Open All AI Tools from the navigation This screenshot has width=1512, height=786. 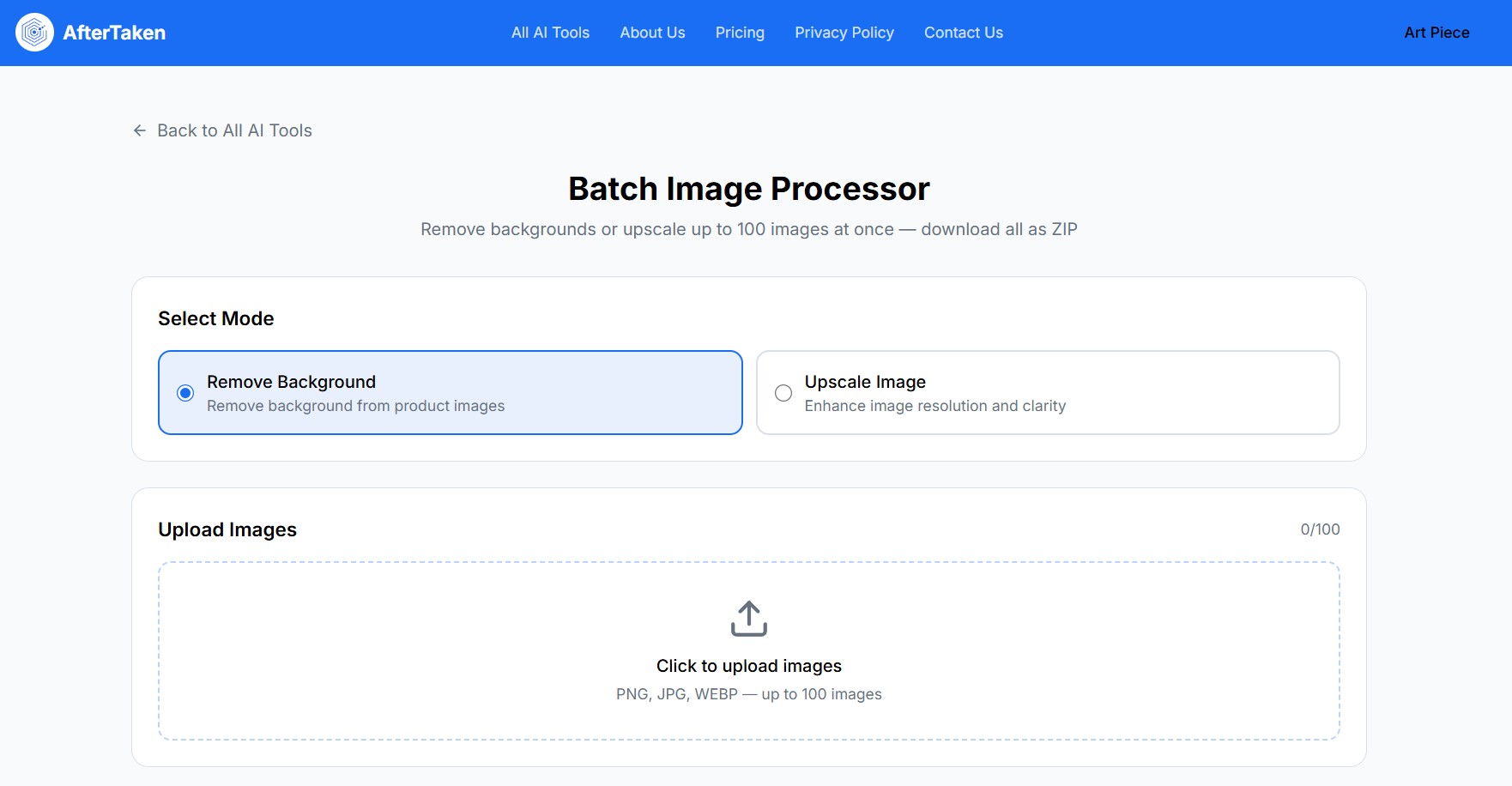pos(550,33)
